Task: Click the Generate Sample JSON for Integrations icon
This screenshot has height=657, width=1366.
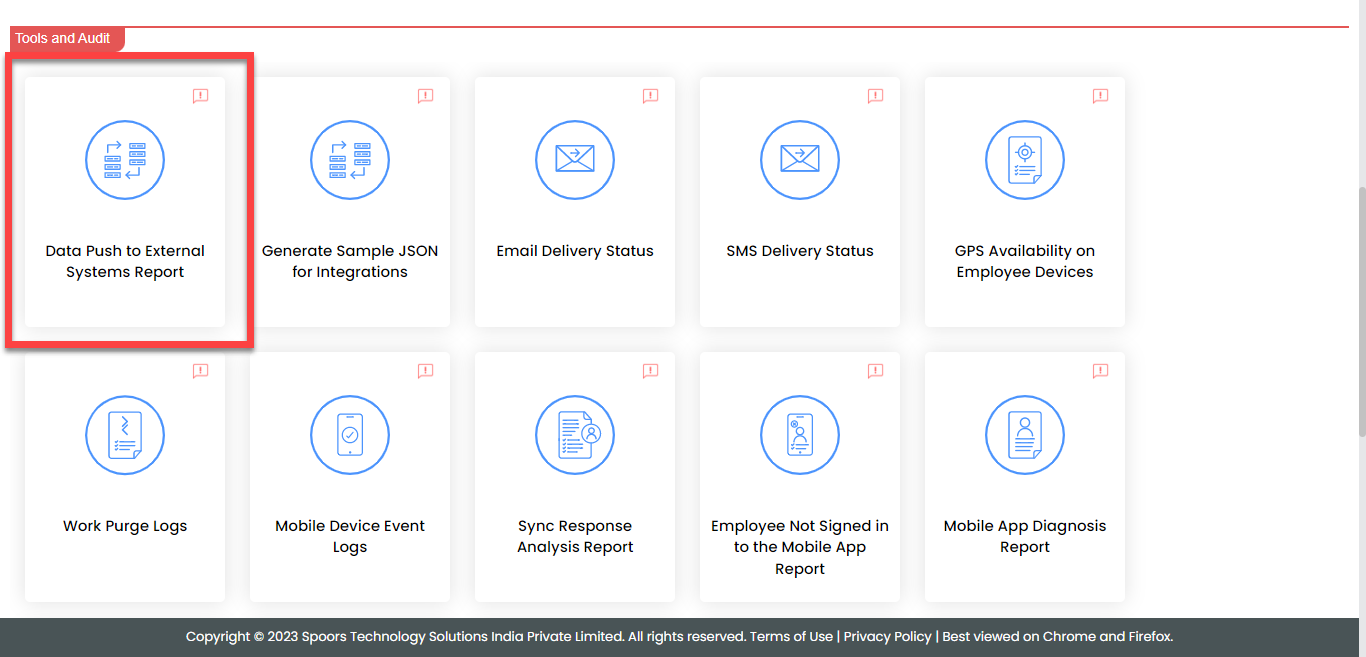Action: click(x=350, y=160)
